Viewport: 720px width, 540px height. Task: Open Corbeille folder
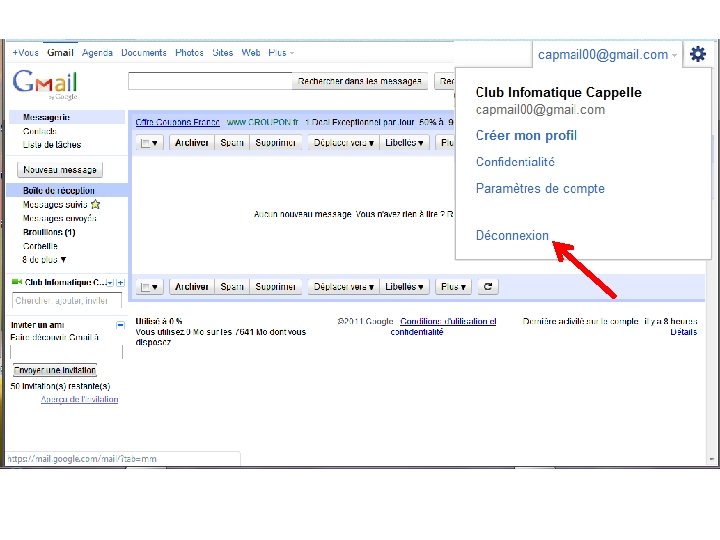tap(40, 246)
